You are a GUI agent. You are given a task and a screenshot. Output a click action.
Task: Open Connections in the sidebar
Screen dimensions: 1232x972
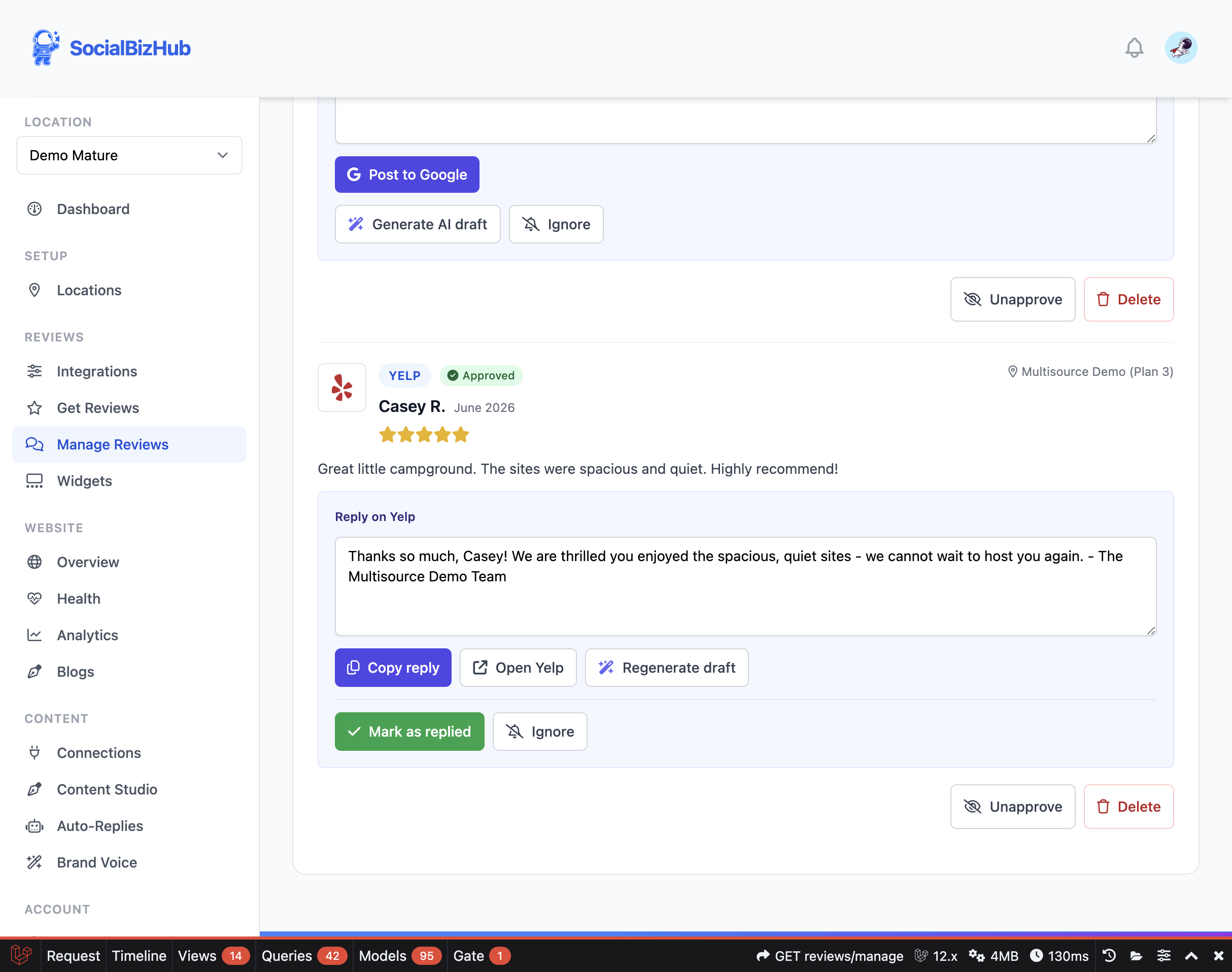pos(129,753)
